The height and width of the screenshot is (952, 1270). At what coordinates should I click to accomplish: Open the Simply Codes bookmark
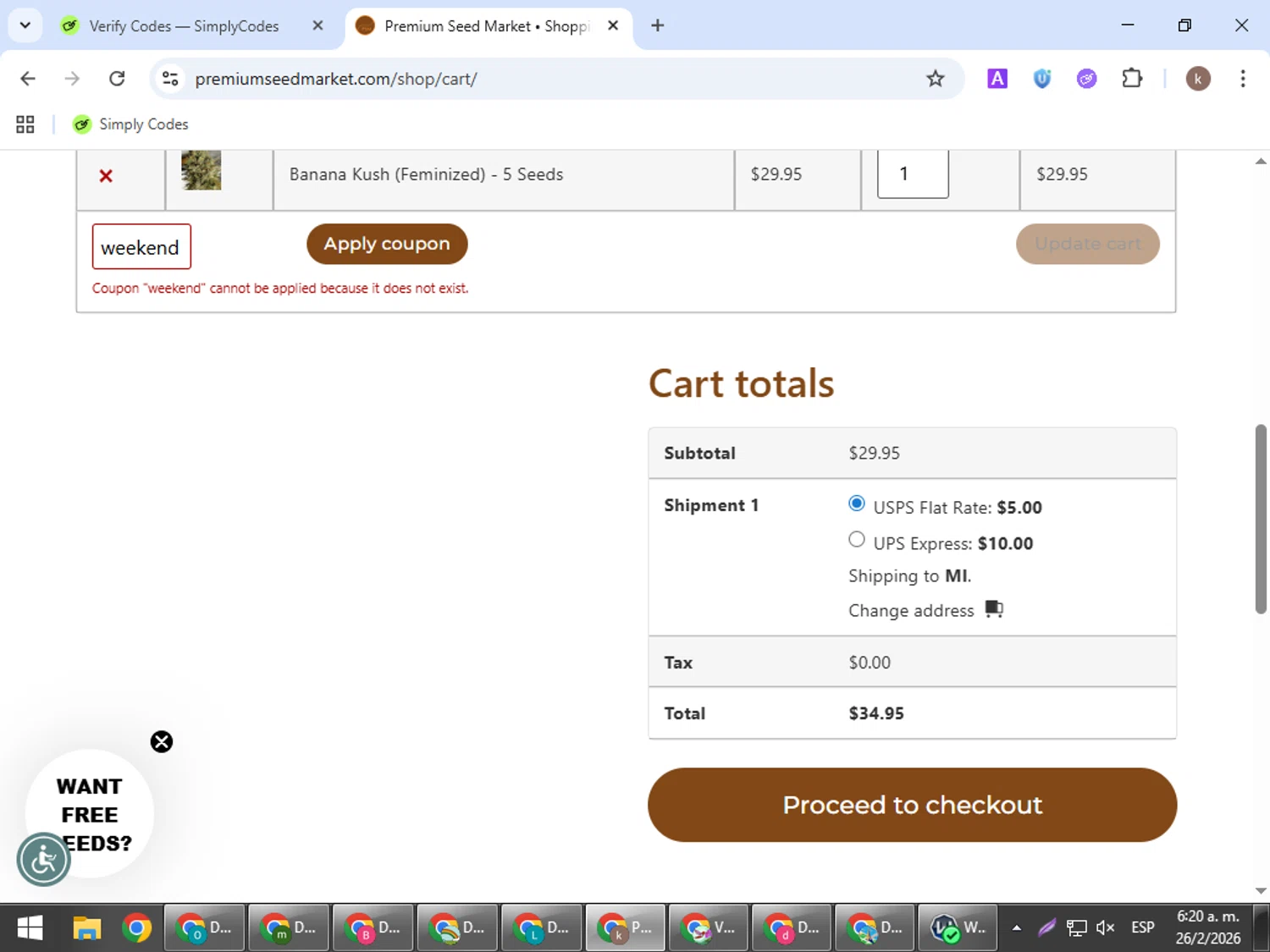coord(130,124)
